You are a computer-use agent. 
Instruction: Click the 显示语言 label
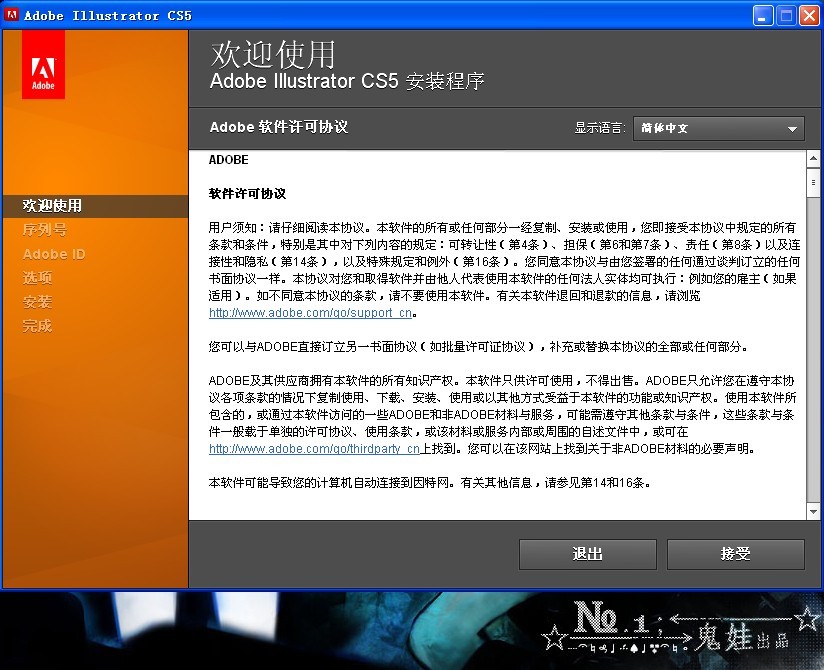pos(599,128)
